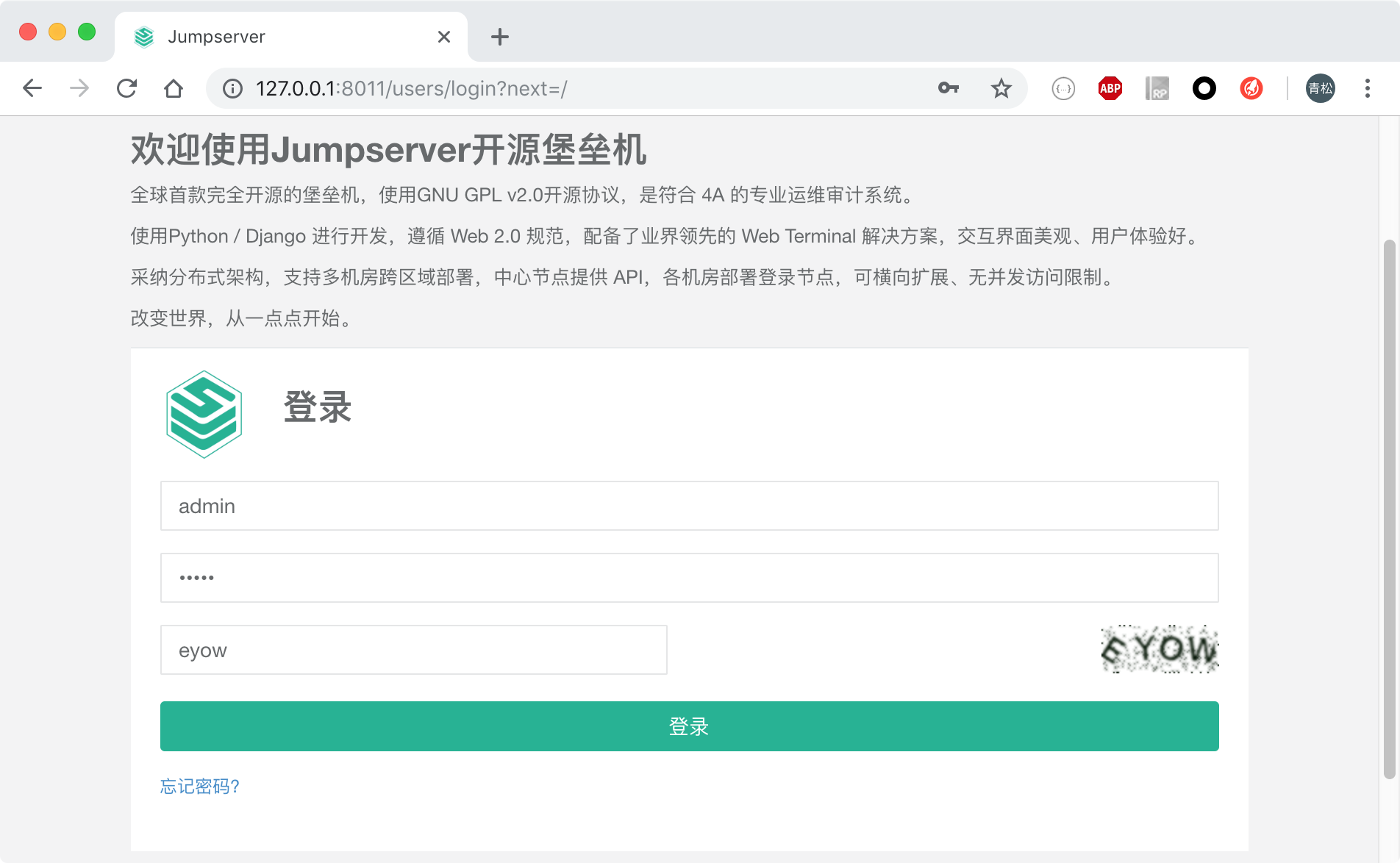Click the profile avatar 青松

click(x=1320, y=89)
